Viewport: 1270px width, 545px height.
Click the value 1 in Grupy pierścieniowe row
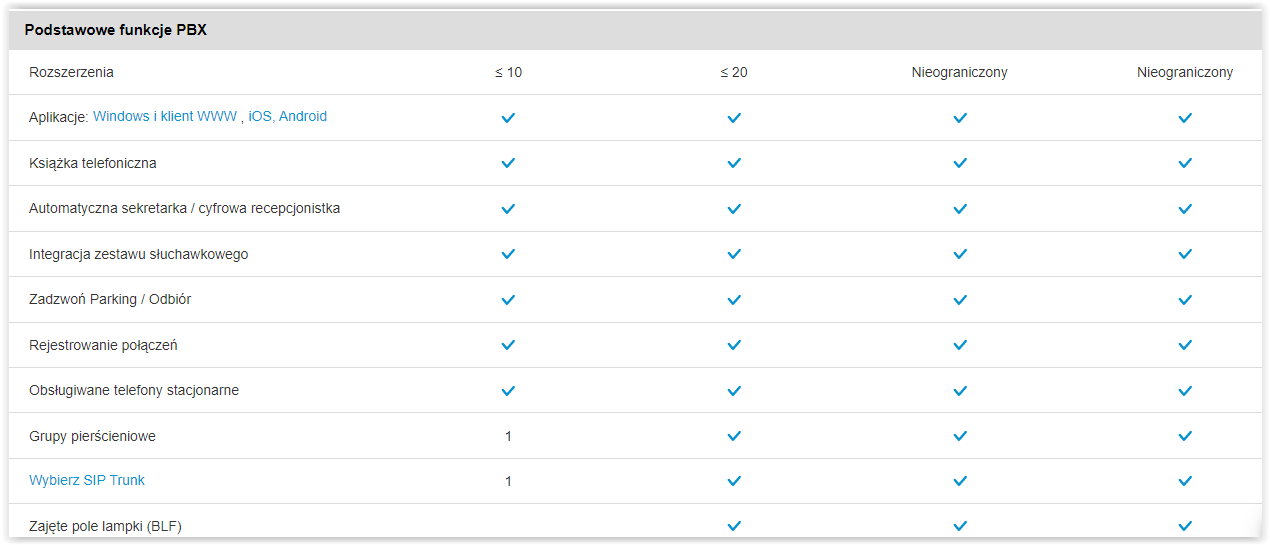click(x=508, y=437)
